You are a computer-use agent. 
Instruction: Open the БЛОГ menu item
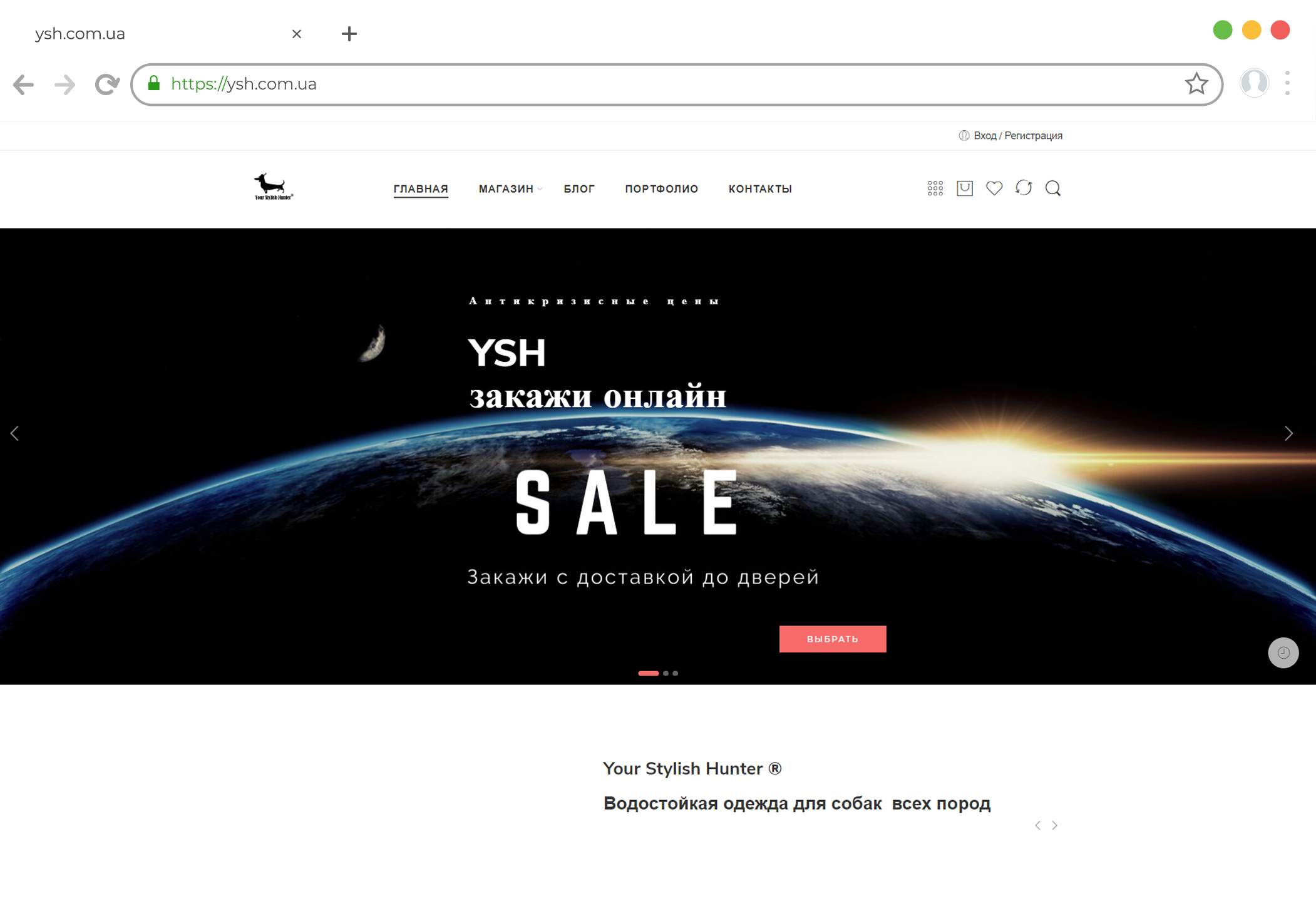(x=578, y=189)
